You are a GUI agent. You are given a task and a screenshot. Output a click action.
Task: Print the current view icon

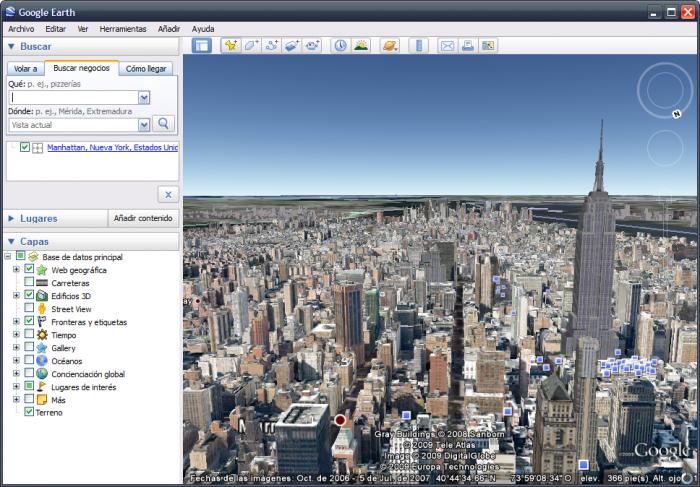pos(468,46)
